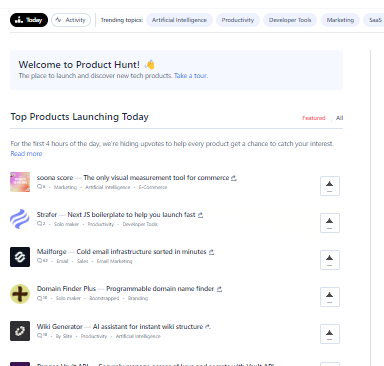Follow the Take a tour link
The height and width of the screenshot is (366, 384).
(x=191, y=76)
